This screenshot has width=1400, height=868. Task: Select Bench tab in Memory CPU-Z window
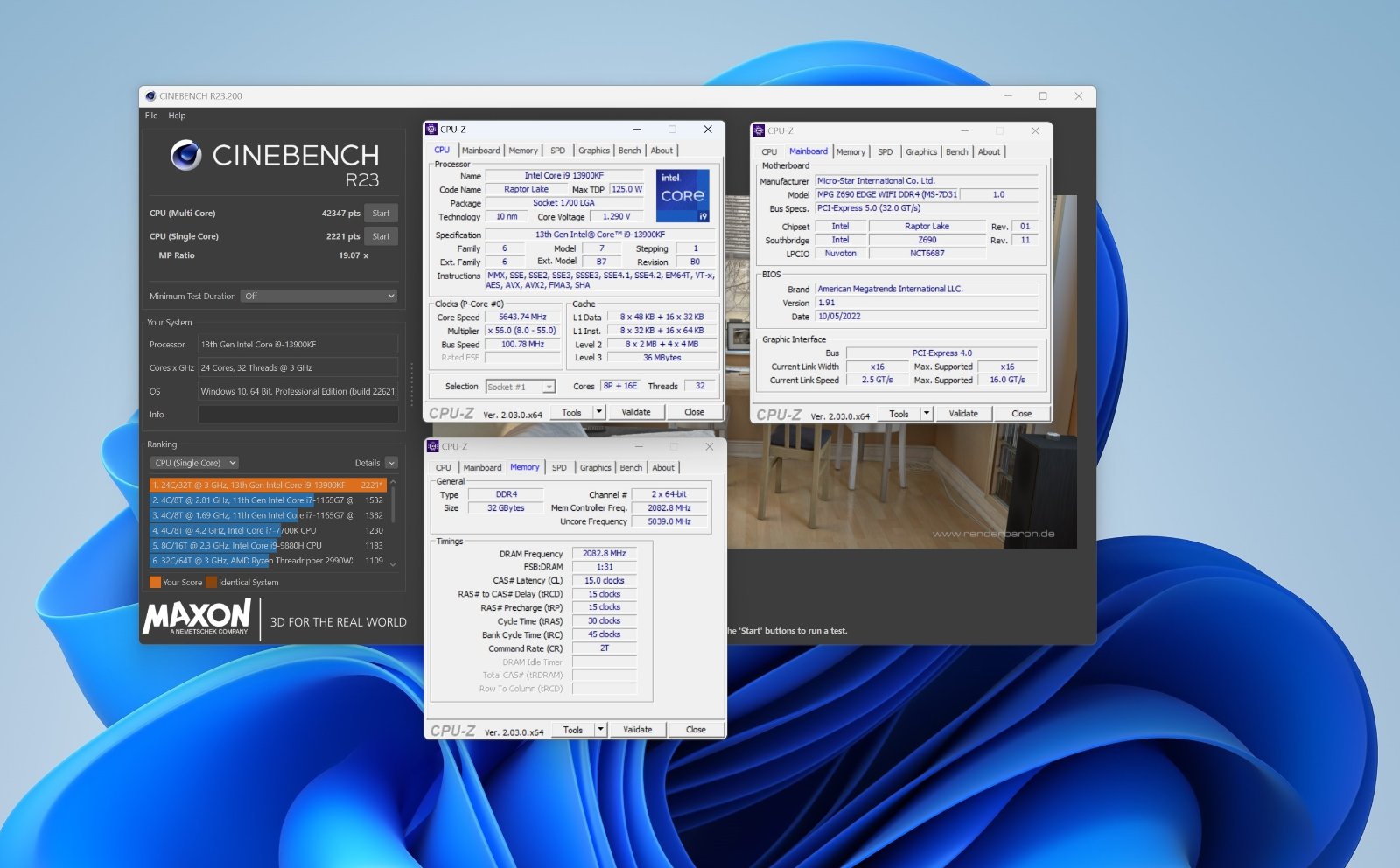tap(632, 468)
